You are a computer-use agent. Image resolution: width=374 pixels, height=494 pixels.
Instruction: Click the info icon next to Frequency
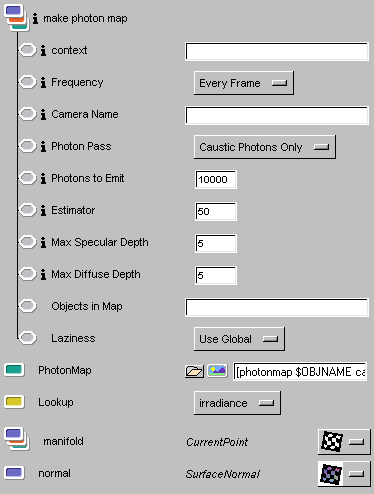pos(43,82)
